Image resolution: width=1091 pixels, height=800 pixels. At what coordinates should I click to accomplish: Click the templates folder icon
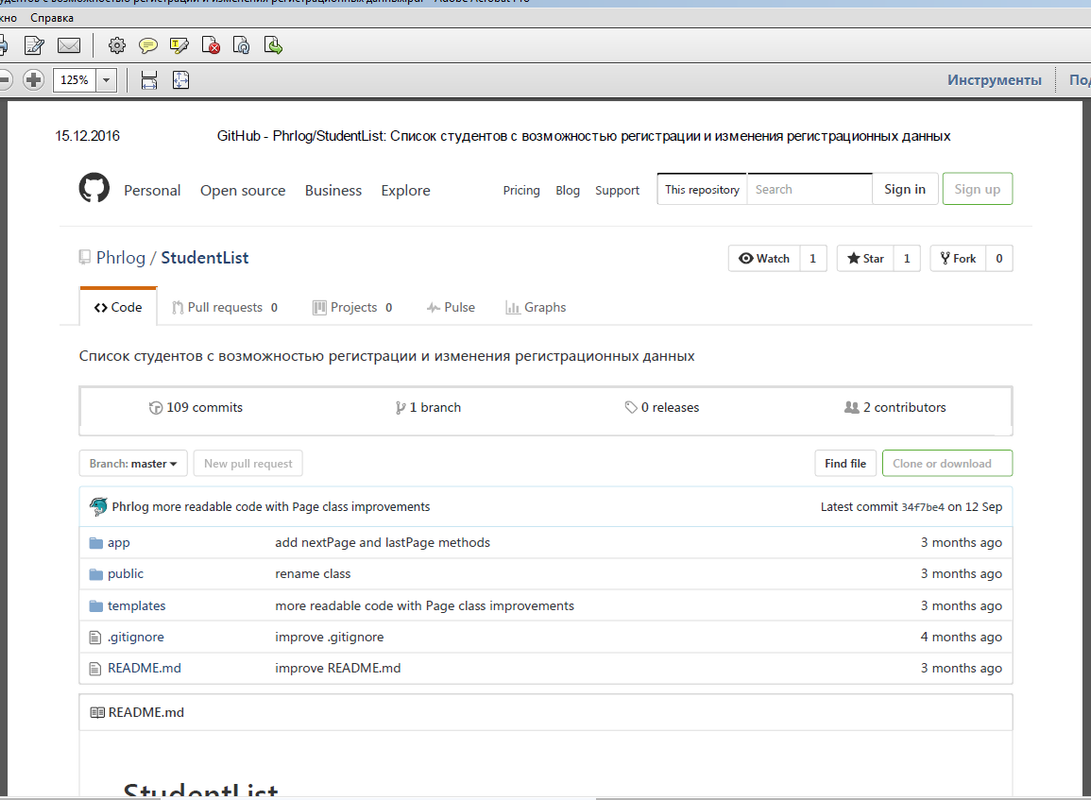(x=96, y=607)
